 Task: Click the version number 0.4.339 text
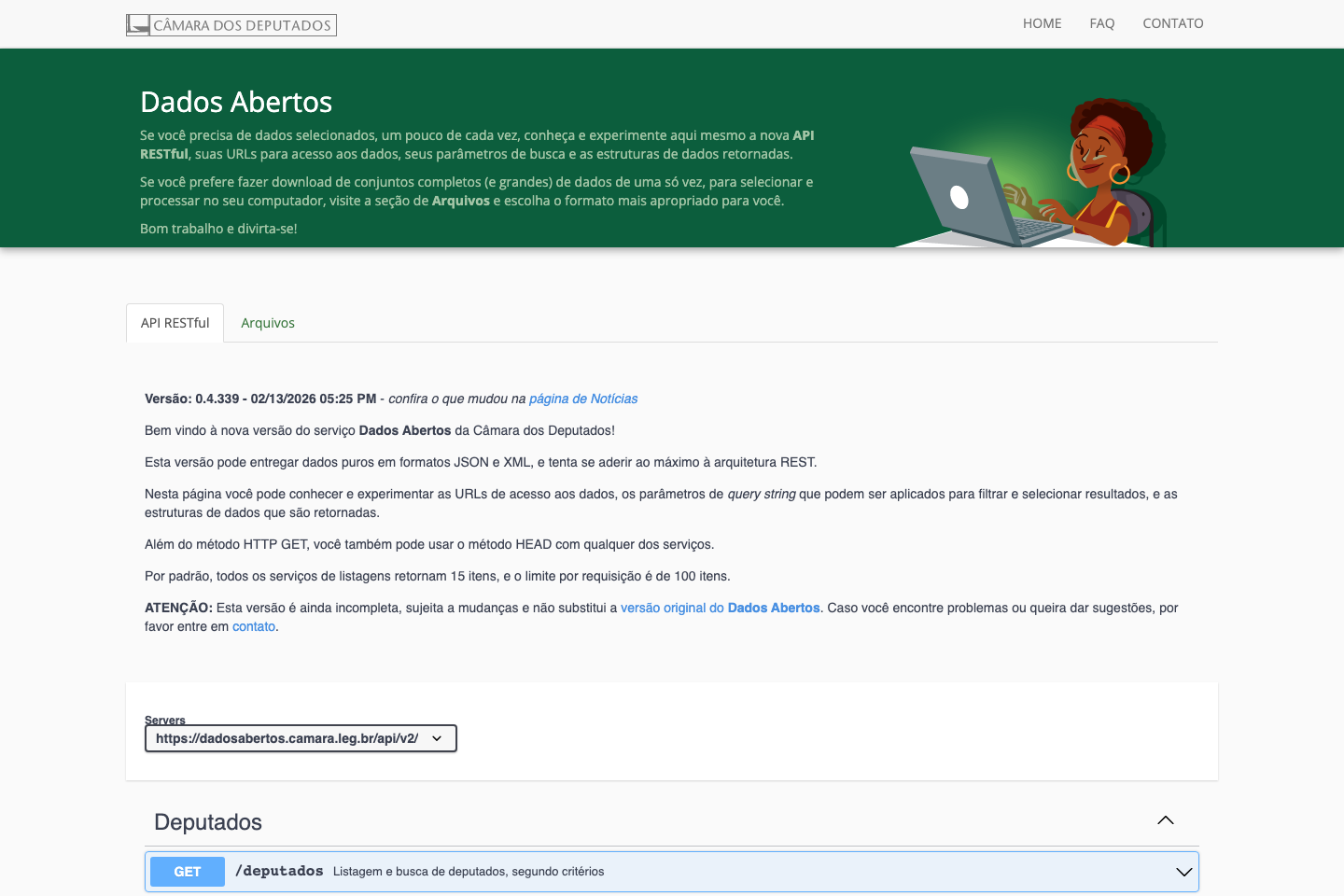pos(214,399)
